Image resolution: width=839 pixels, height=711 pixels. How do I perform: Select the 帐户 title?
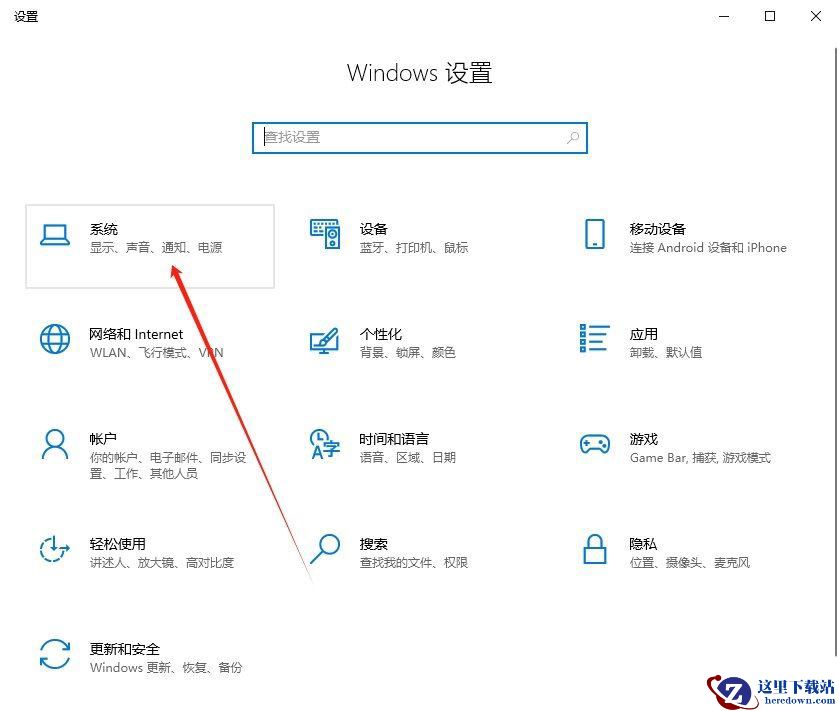point(103,439)
